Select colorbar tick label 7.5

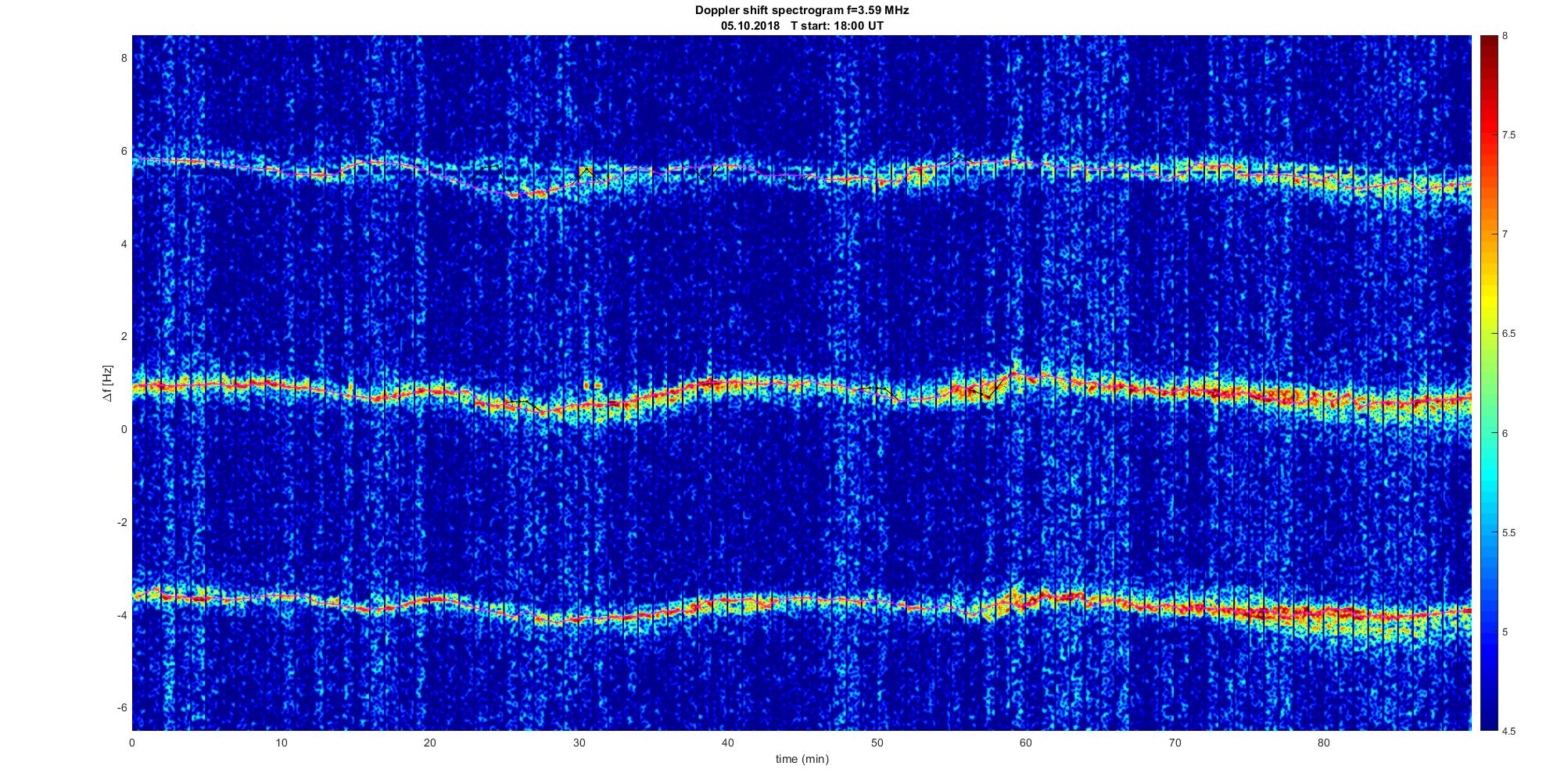click(x=1508, y=135)
